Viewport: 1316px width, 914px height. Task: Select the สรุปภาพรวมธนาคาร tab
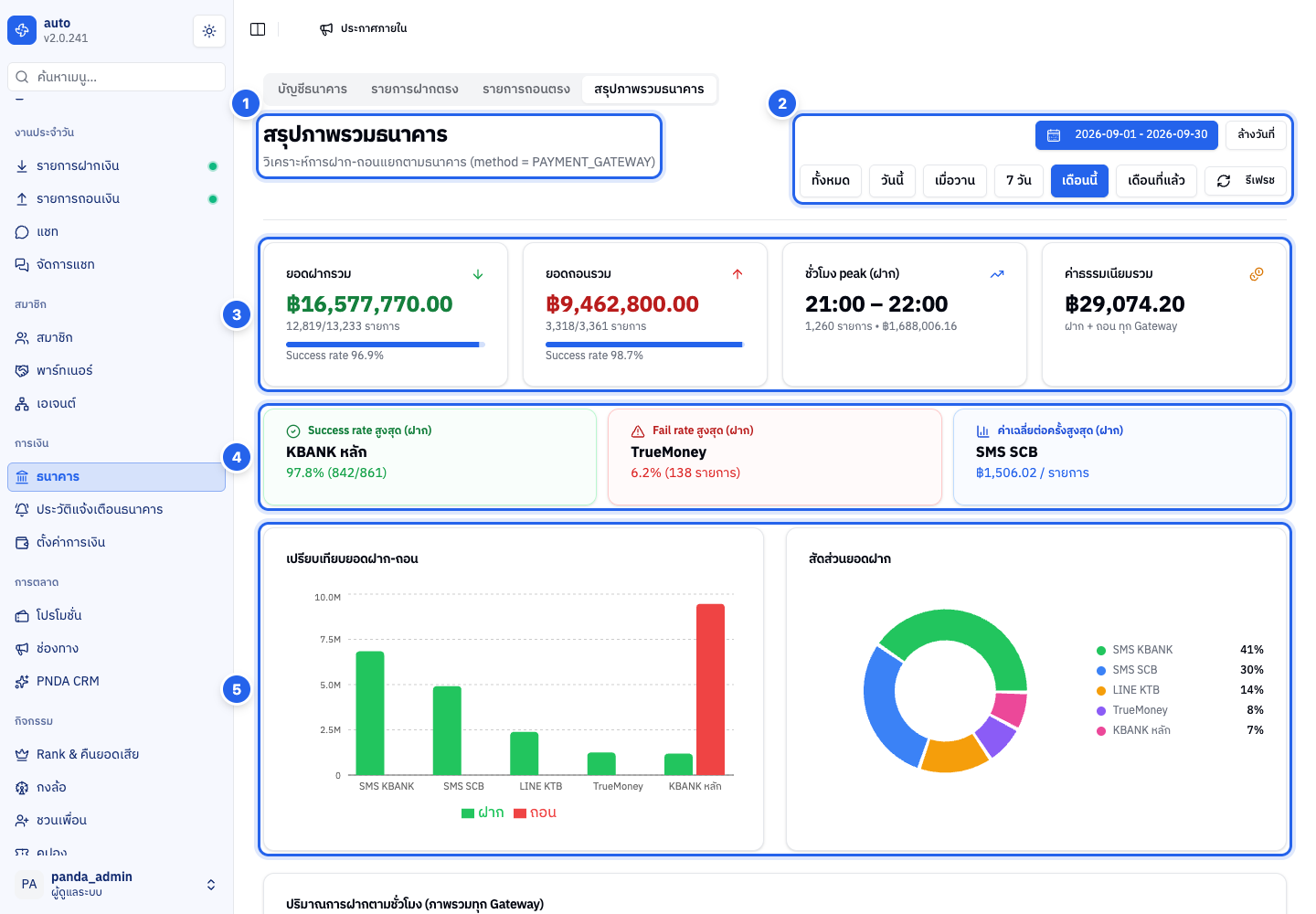(649, 90)
